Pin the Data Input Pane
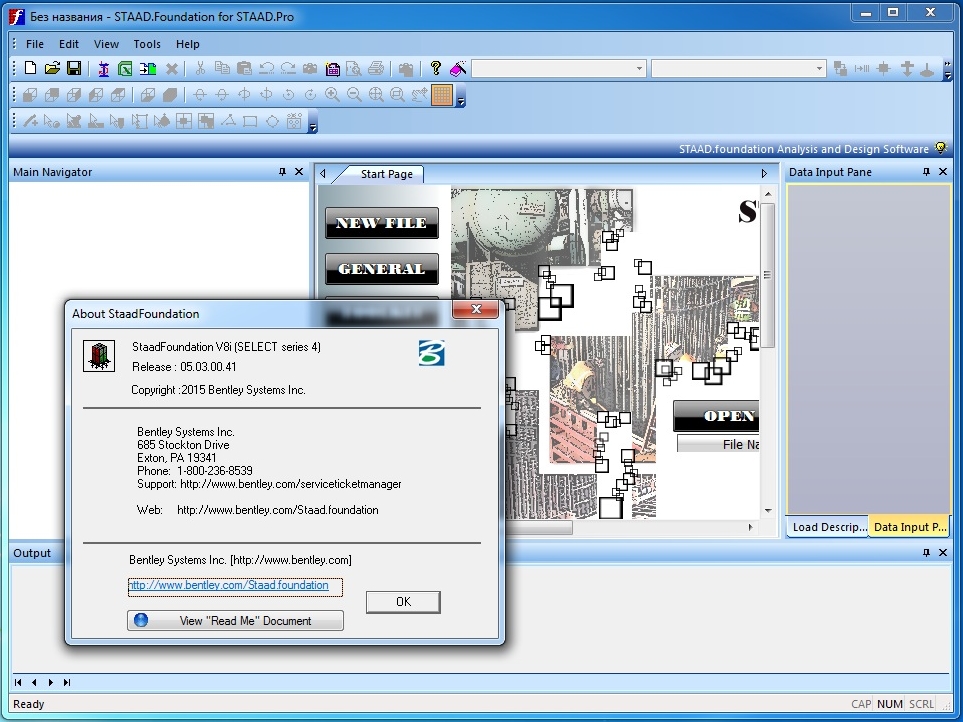The width and height of the screenshot is (963, 722). click(926, 172)
